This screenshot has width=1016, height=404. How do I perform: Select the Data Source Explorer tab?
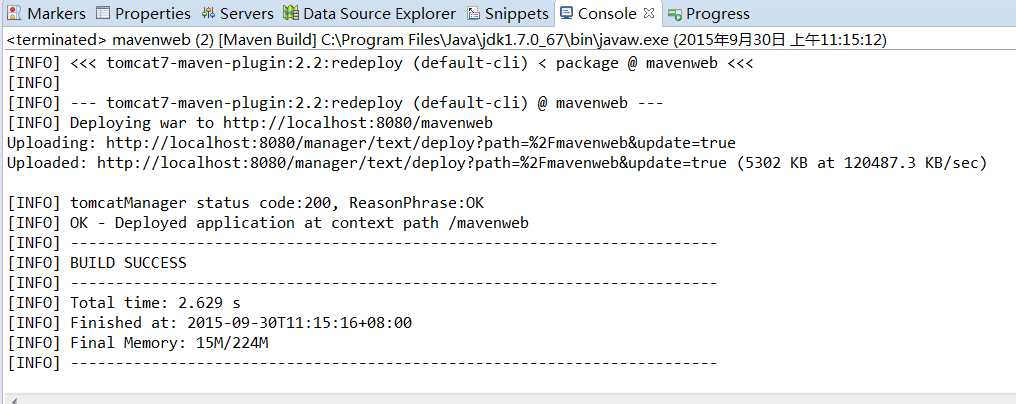click(370, 14)
